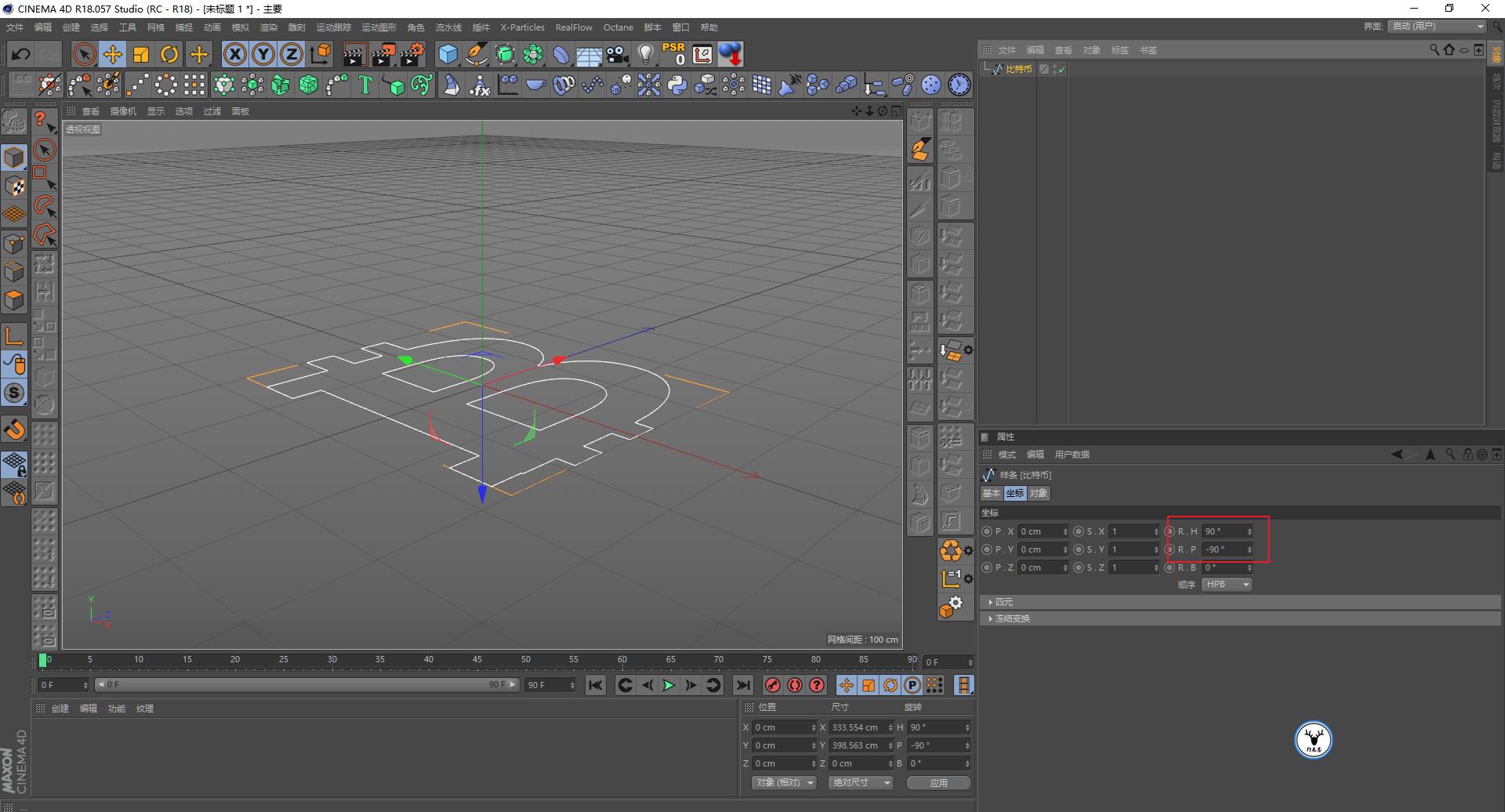Viewport: 1505px width, 812px height.
Task: Open the HPB rotation order dropdown
Action: (x=1227, y=585)
